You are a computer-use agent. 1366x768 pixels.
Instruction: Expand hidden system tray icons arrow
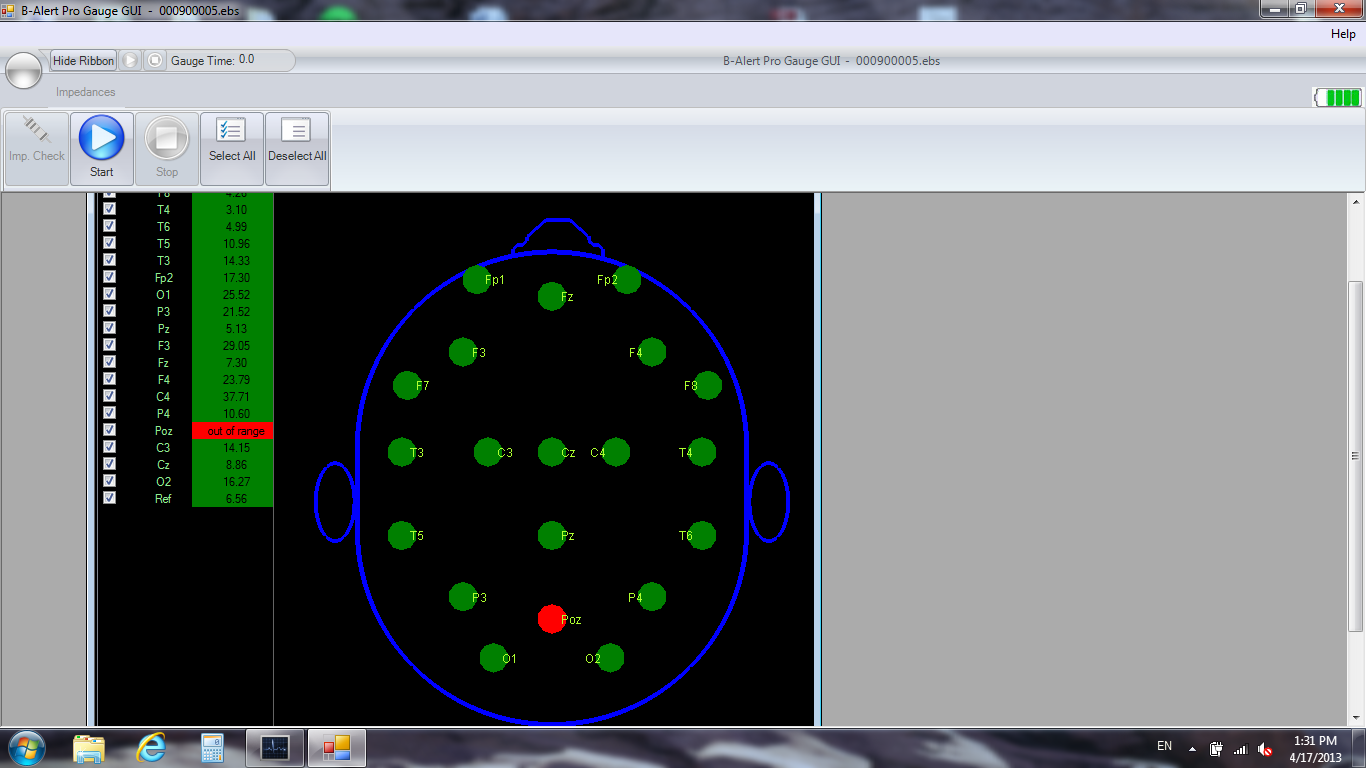1191,748
